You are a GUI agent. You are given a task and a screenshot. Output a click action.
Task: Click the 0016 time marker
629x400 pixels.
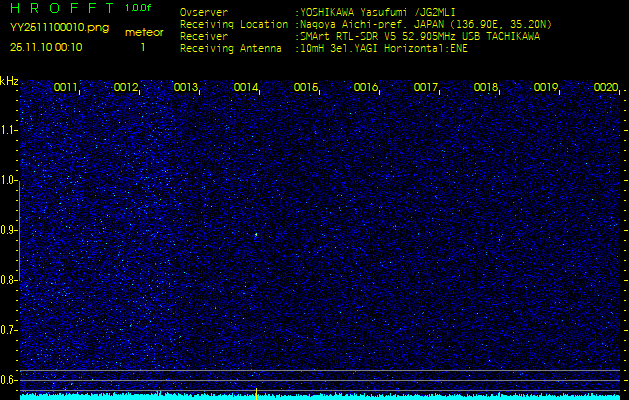pyautogui.click(x=366, y=87)
